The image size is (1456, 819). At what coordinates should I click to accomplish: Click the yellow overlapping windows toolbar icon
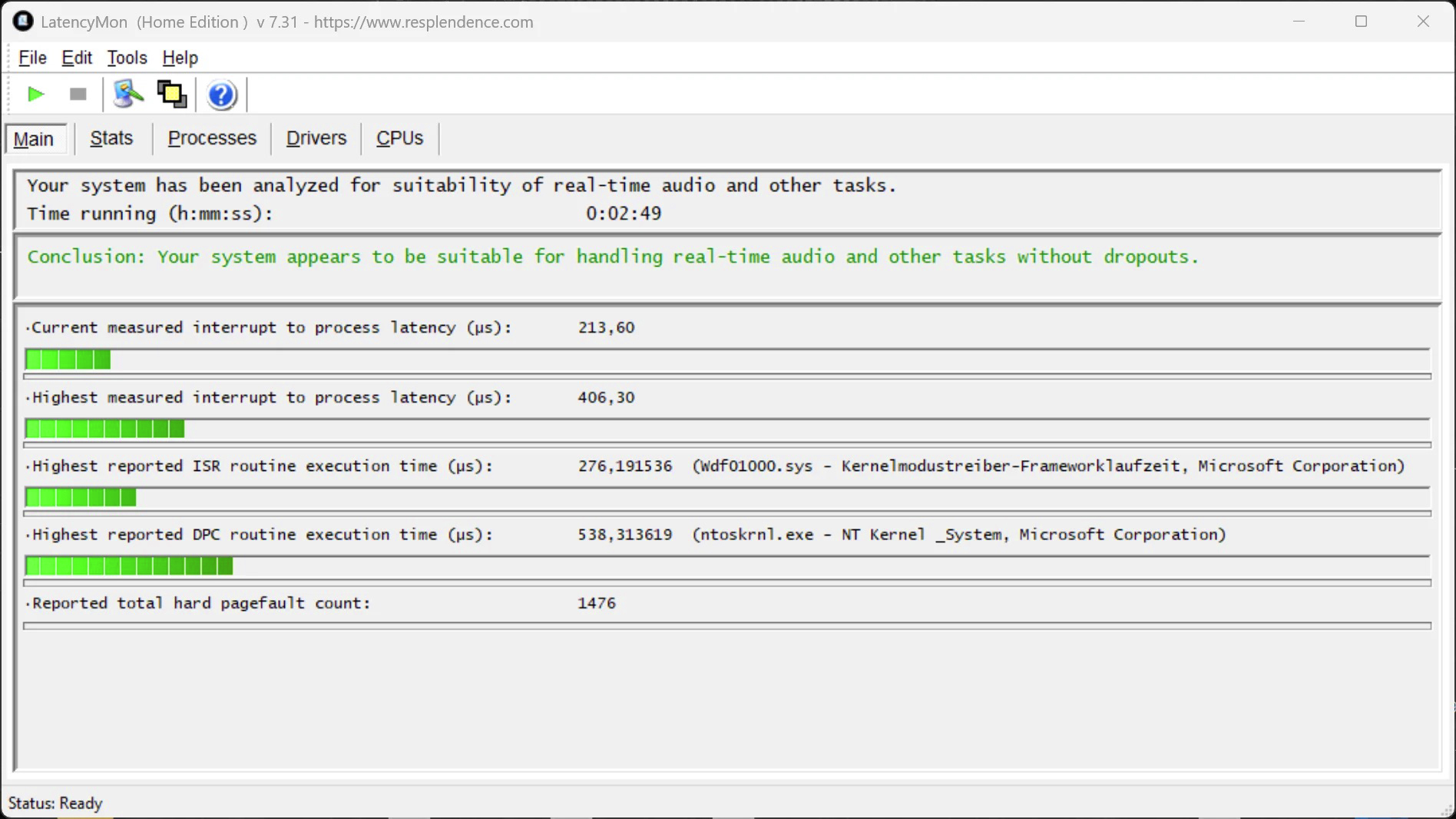tap(172, 94)
